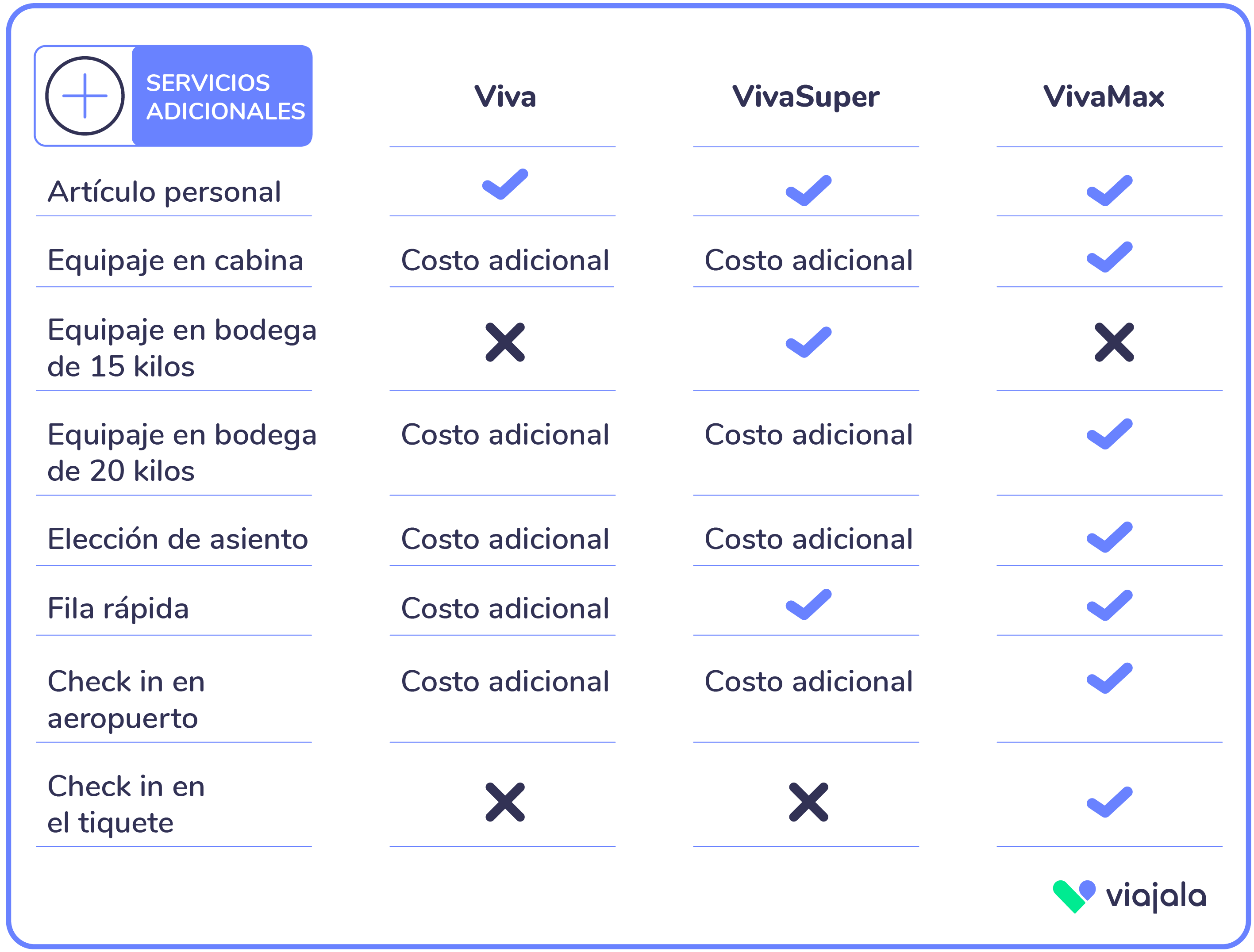Click the plus circle icon beside Servicios Adicionales
The width and height of the screenshot is (1254, 952).
[x=85, y=96]
